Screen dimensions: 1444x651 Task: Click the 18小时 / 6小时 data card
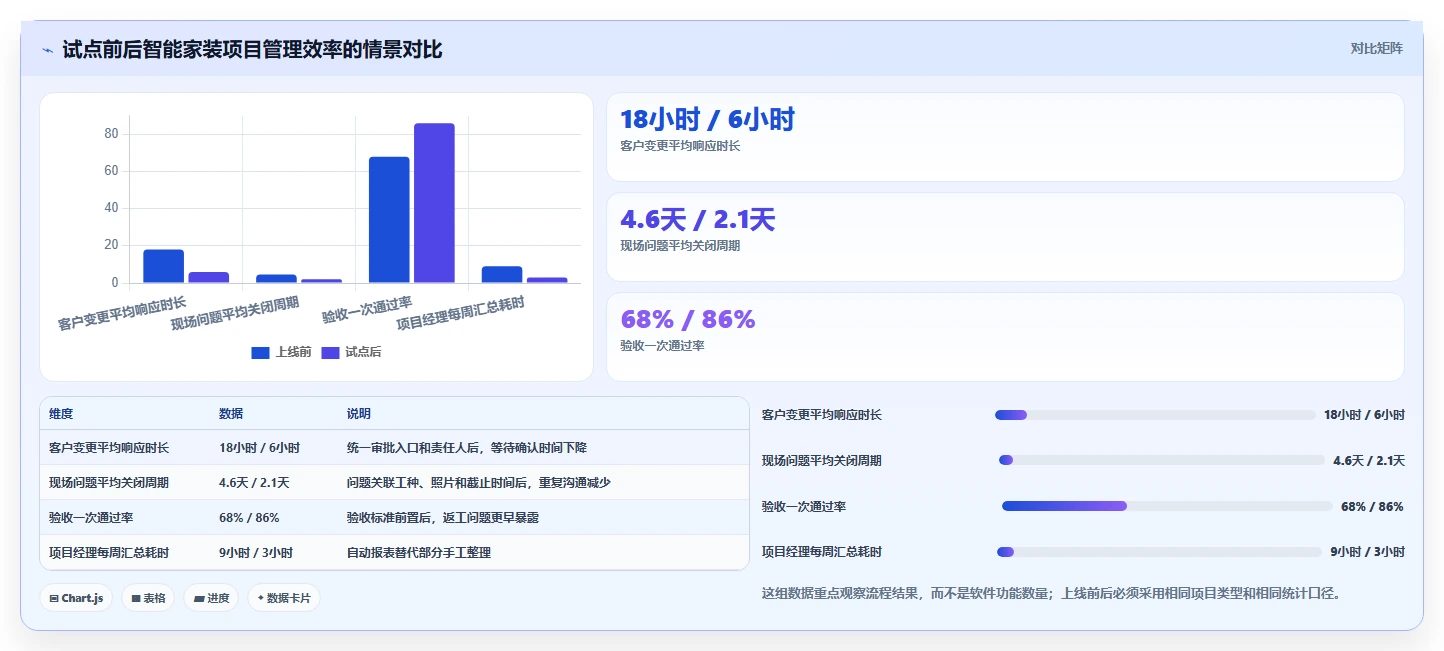coord(1005,137)
